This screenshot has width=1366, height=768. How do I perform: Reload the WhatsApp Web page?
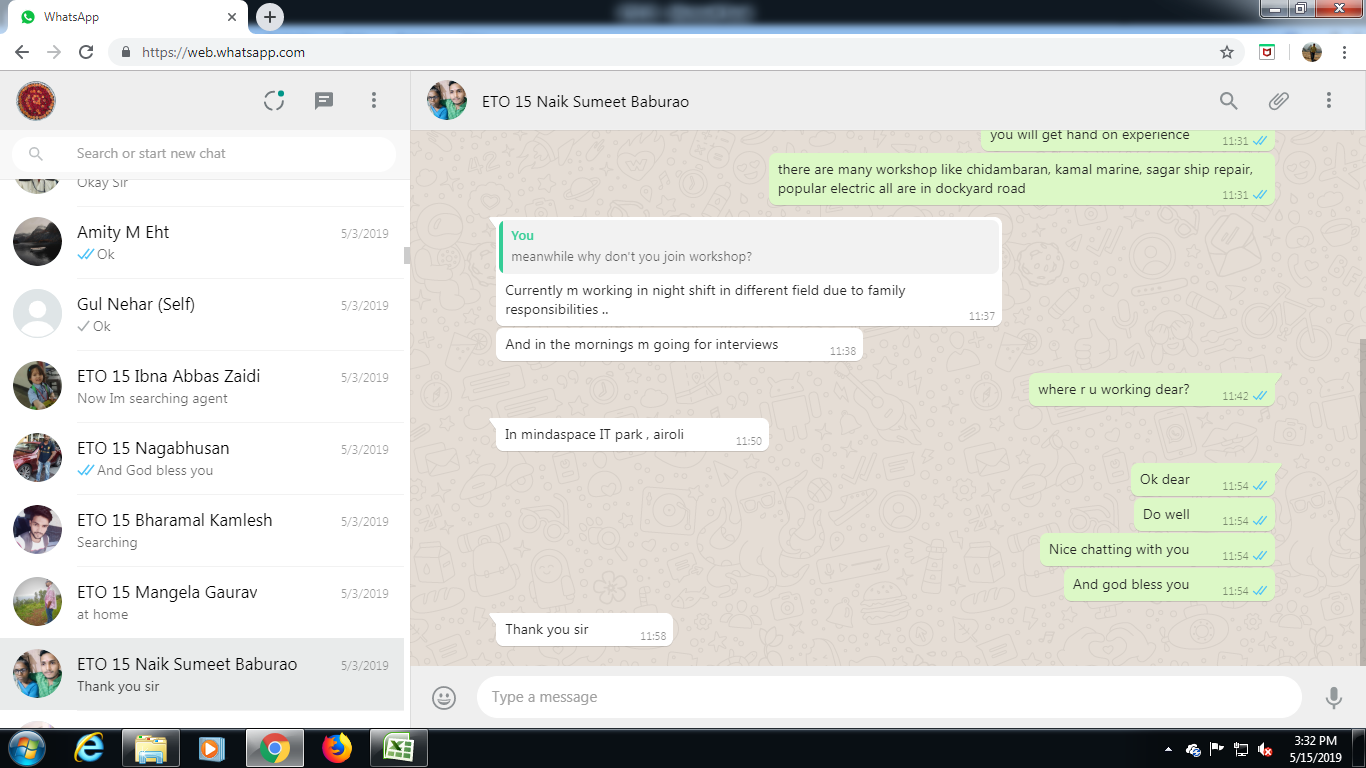click(x=86, y=52)
